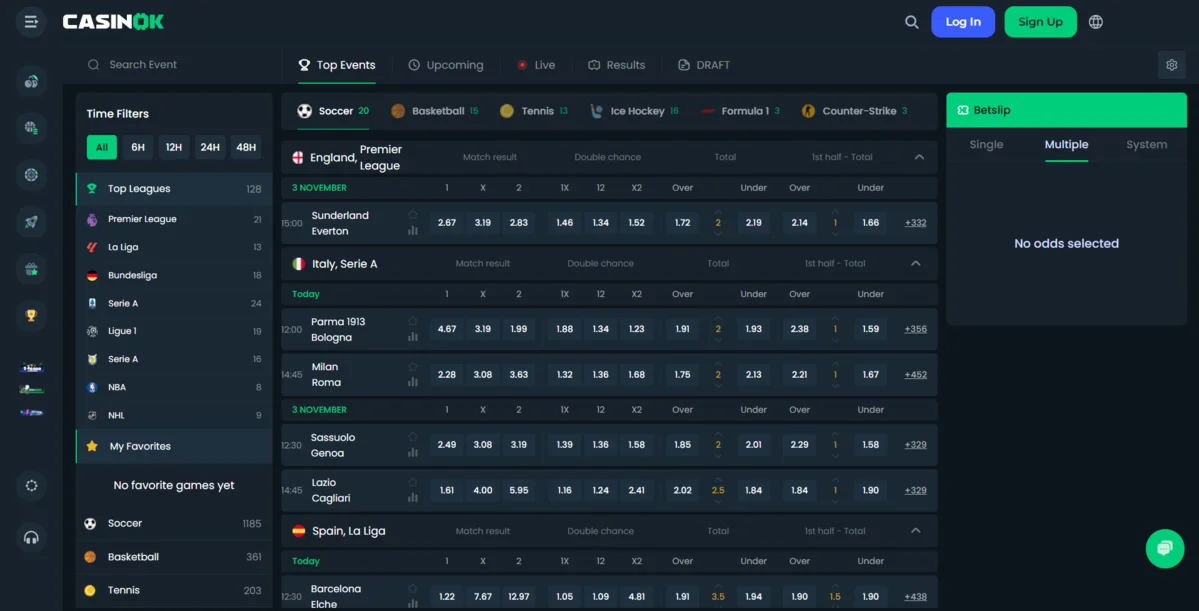Open the live chat bubble
The width and height of the screenshot is (1199, 611).
pyautogui.click(x=1164, y=549)
